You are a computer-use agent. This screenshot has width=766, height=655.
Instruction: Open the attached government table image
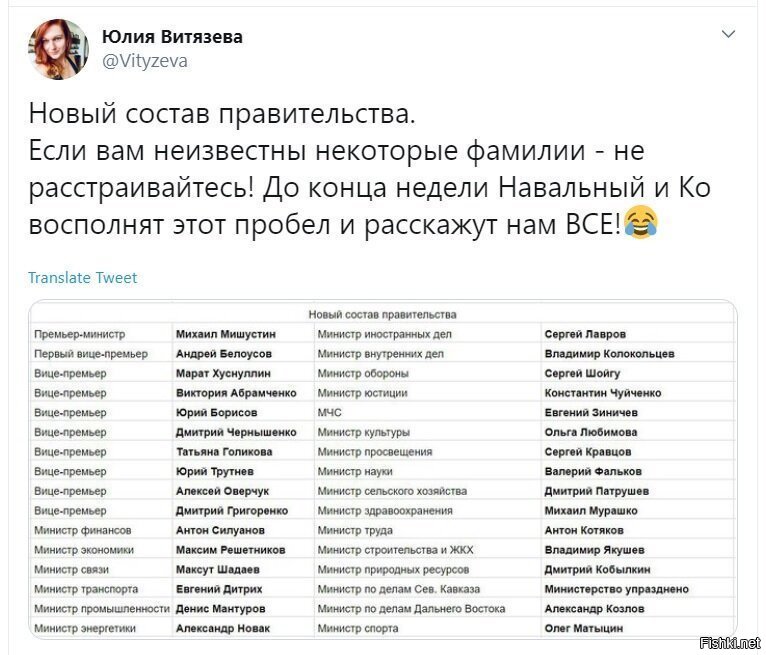[x=383, y=469]
